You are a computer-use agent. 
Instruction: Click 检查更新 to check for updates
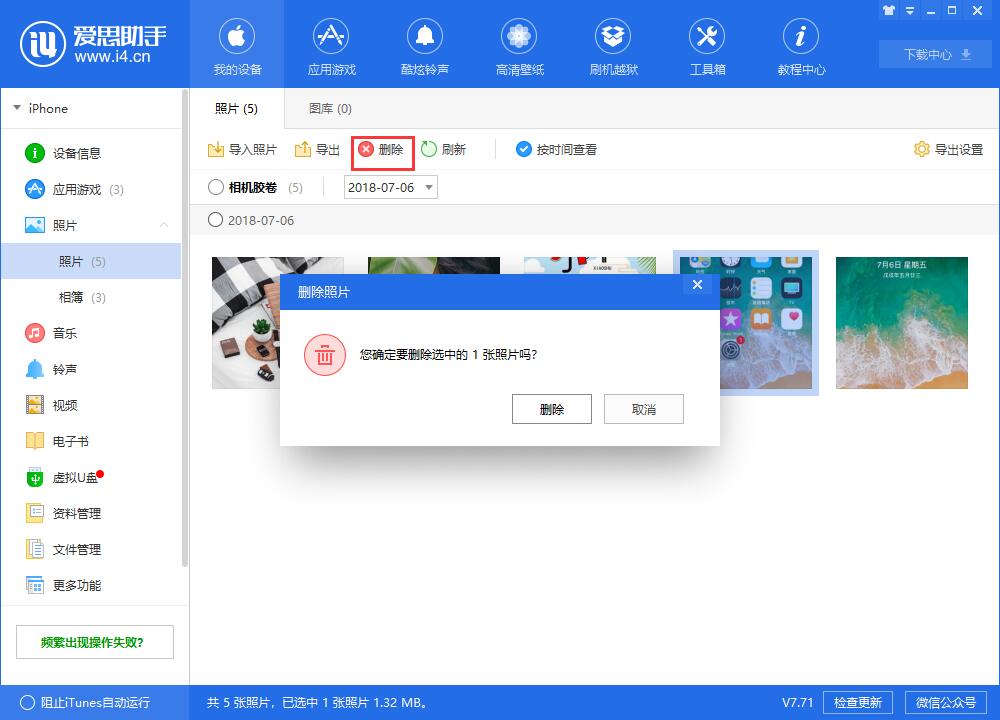pyautogui.click(x=857, y=702)
